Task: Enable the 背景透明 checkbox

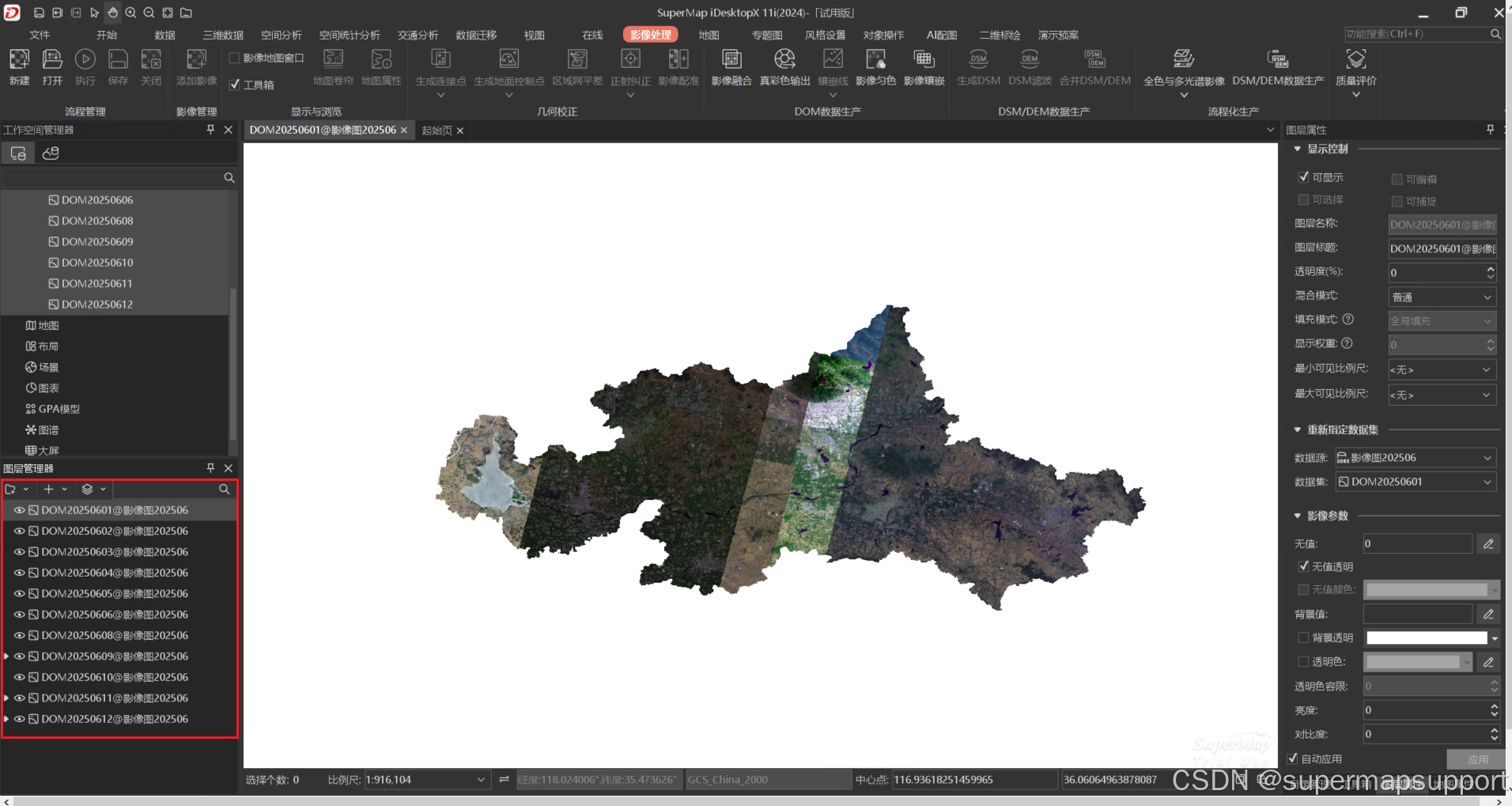Action: [1303, 638]
